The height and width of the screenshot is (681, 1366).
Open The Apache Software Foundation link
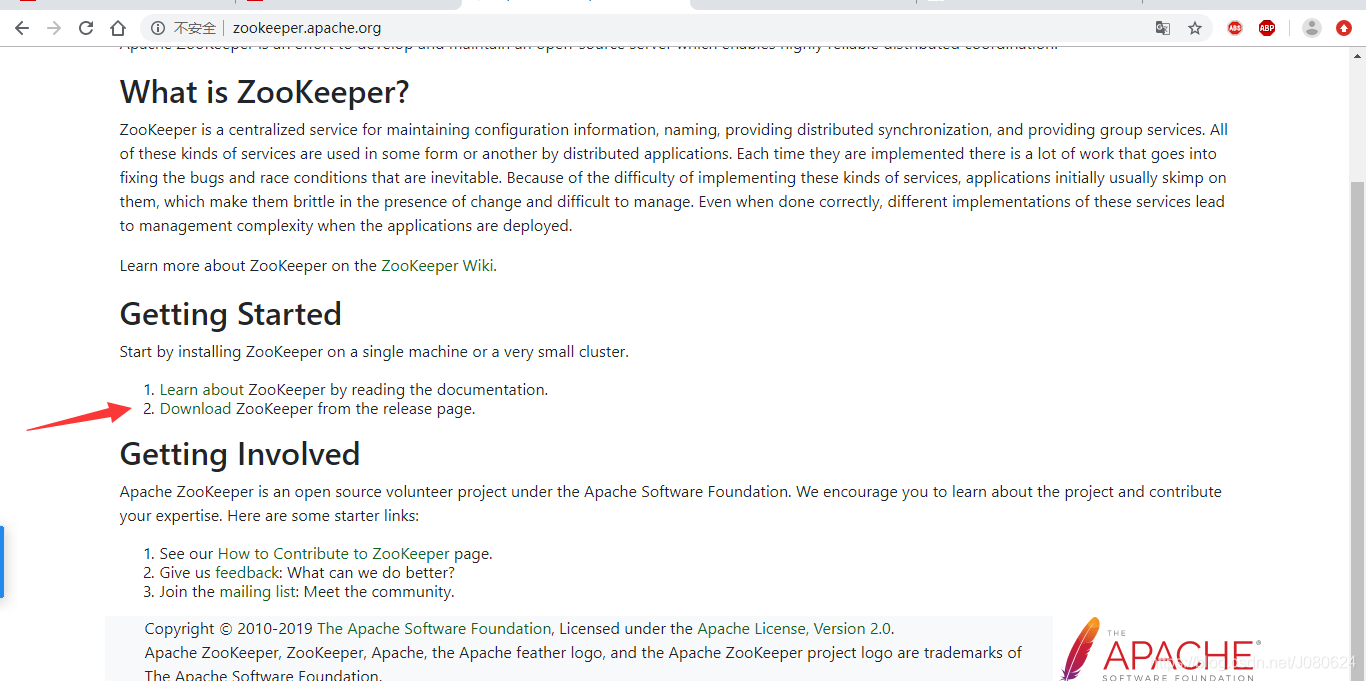tap(434, 629)
